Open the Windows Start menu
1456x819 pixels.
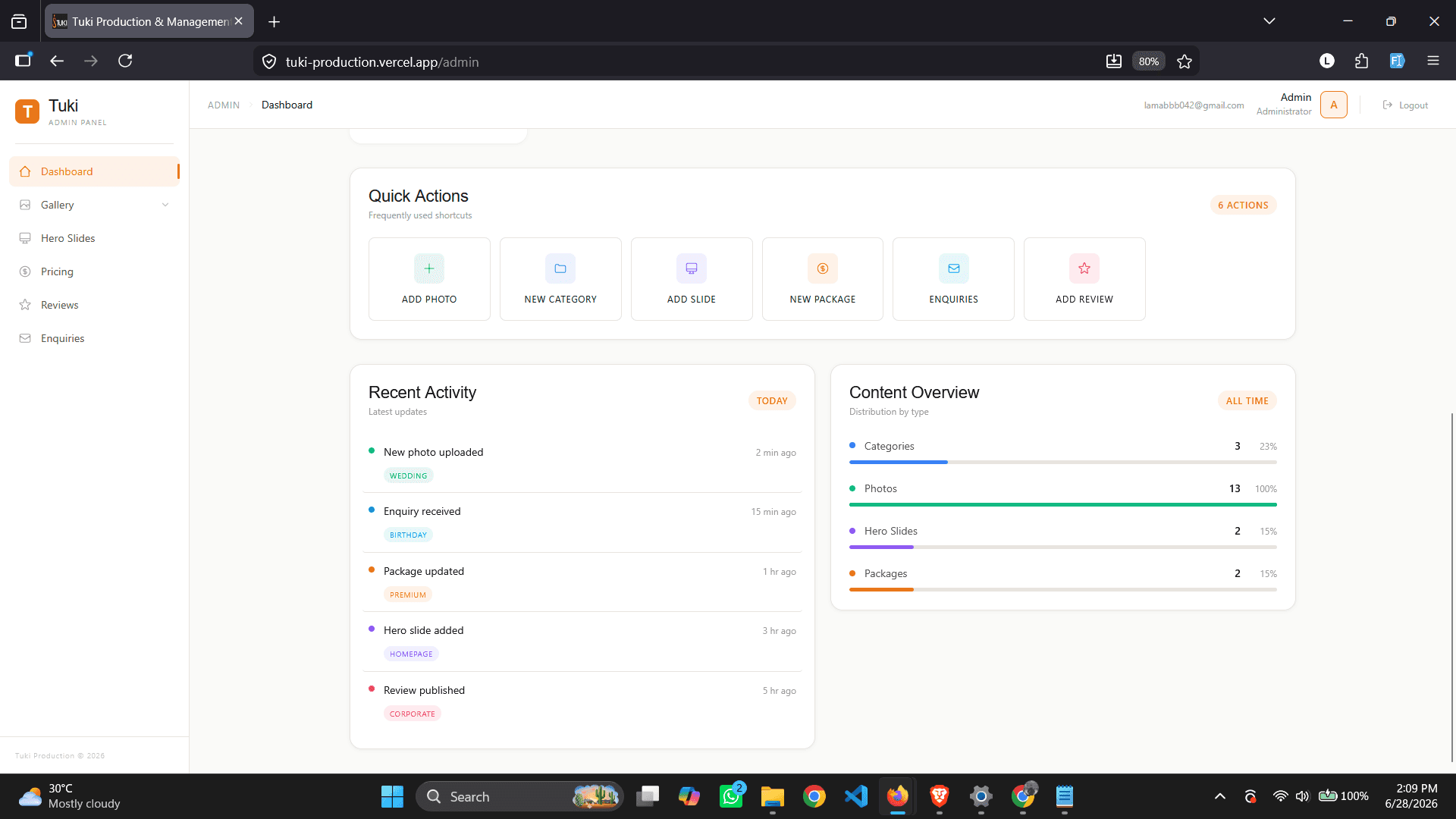coord(392,796)
